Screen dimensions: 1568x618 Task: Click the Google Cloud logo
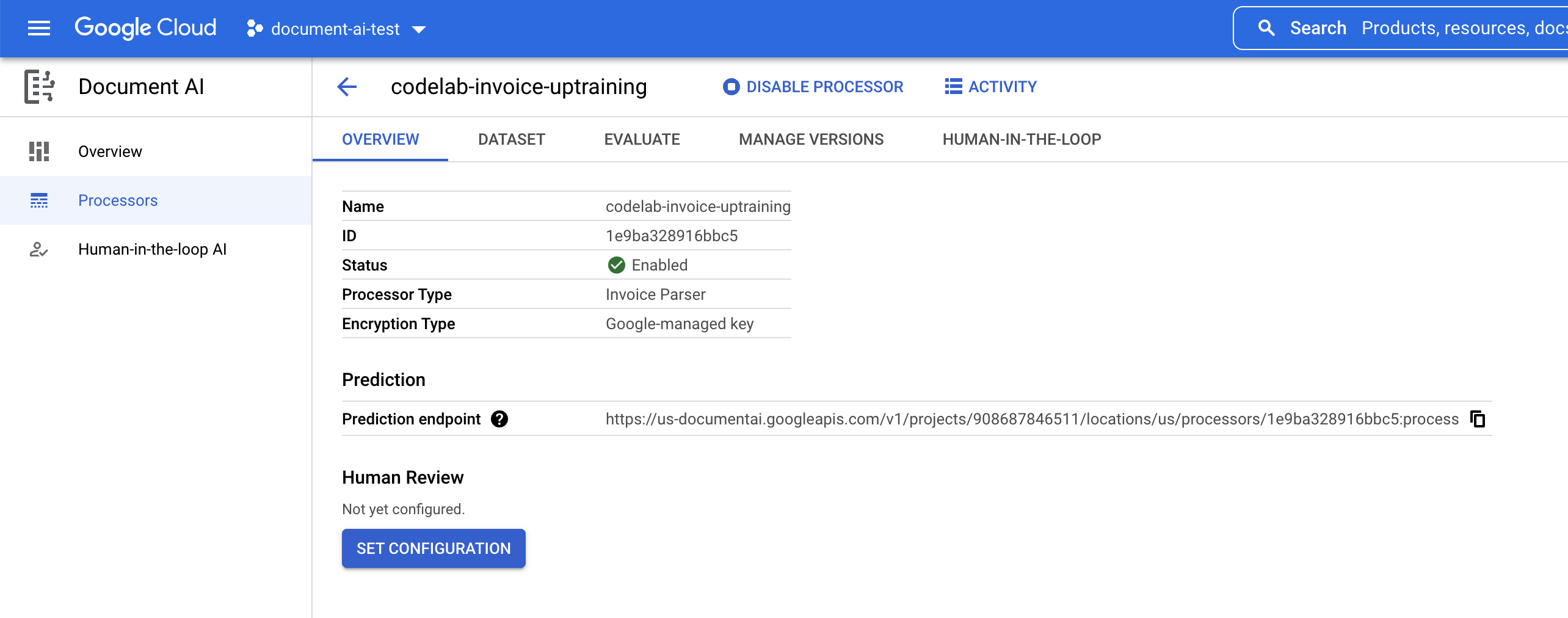pyautogui.click(x=145, y=27)
